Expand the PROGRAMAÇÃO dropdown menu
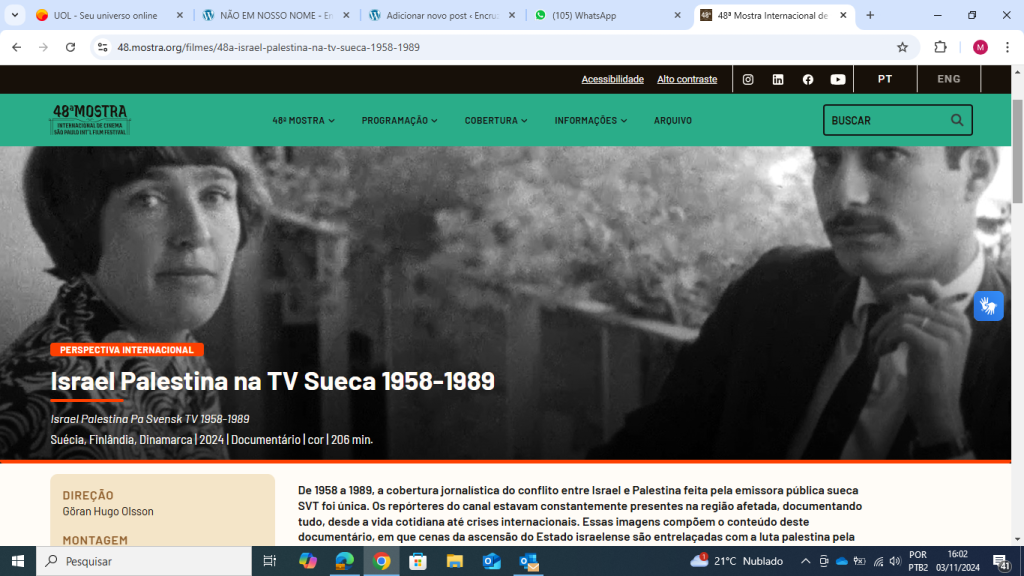 [399, 121]
